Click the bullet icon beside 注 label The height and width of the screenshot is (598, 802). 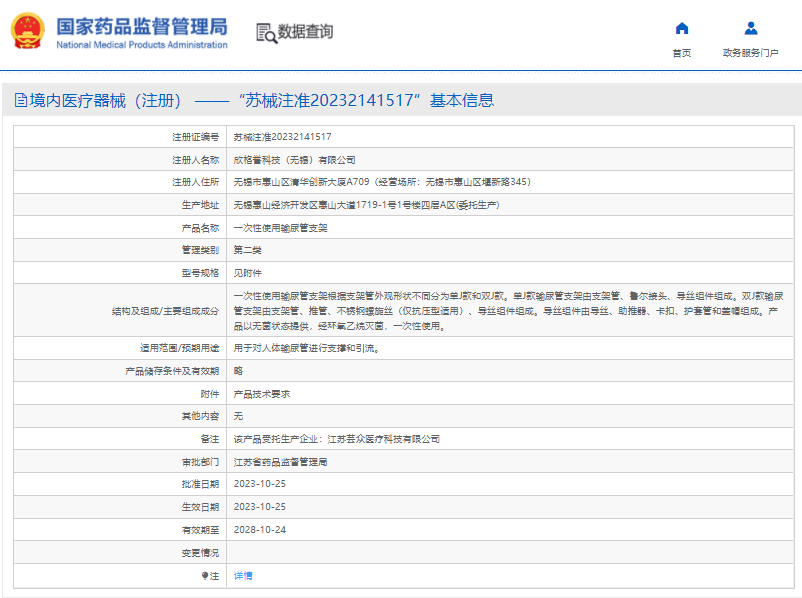[205, 576]
